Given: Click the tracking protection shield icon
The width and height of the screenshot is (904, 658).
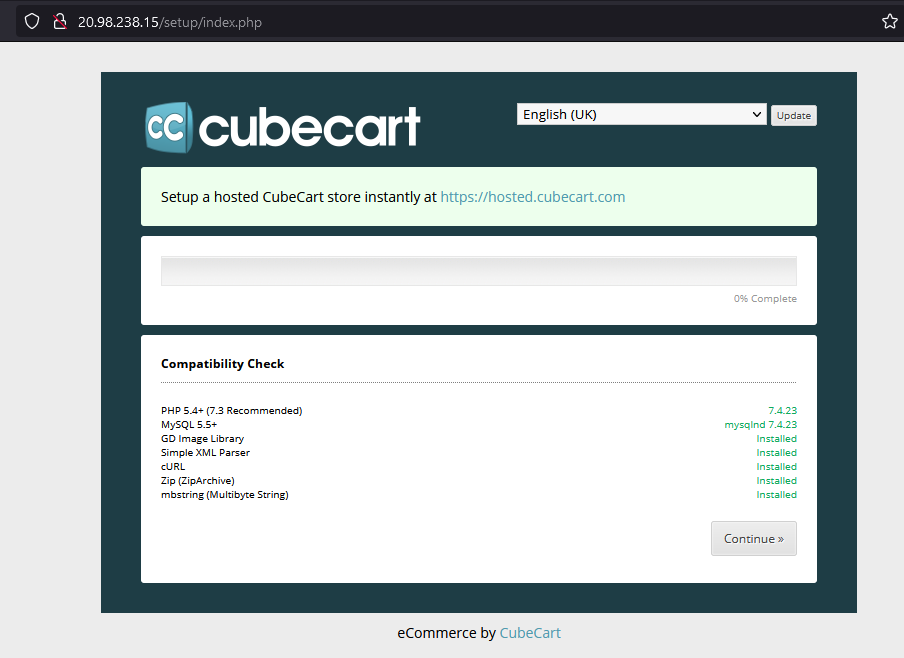Looking at the screenshot, I should (32, 21).
